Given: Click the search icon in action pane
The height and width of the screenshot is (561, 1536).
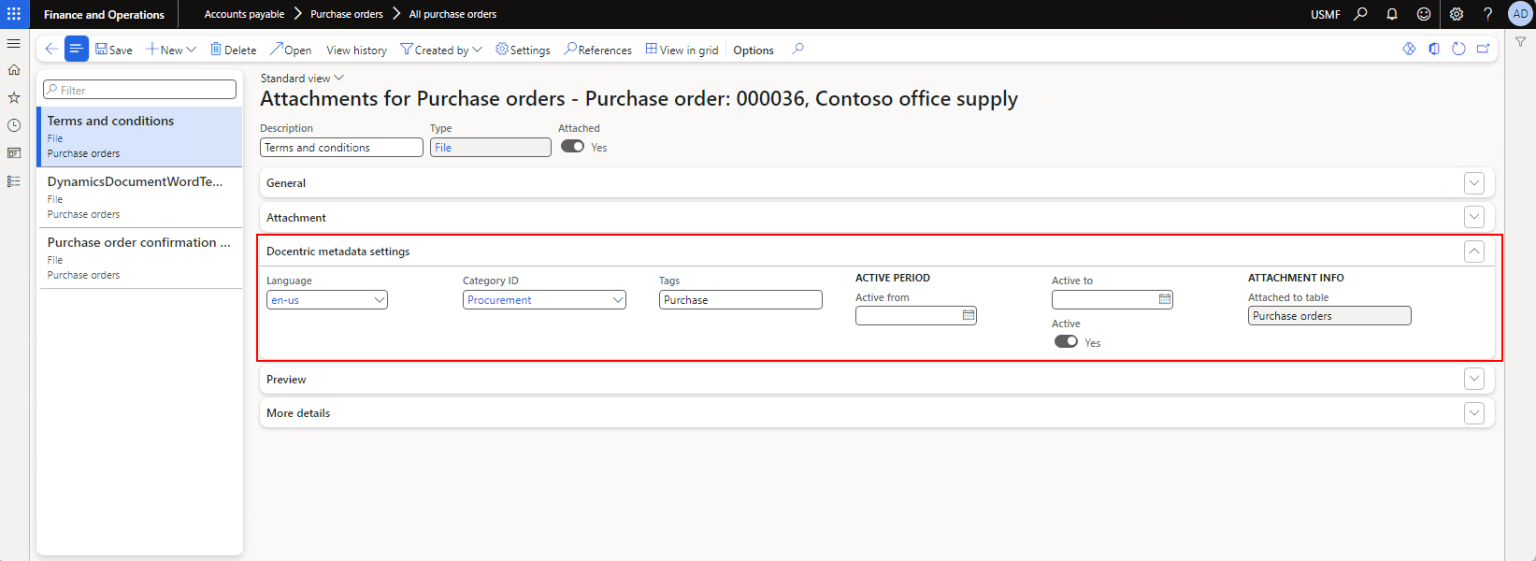Looking at the screenshot, I should coord(798,49).
